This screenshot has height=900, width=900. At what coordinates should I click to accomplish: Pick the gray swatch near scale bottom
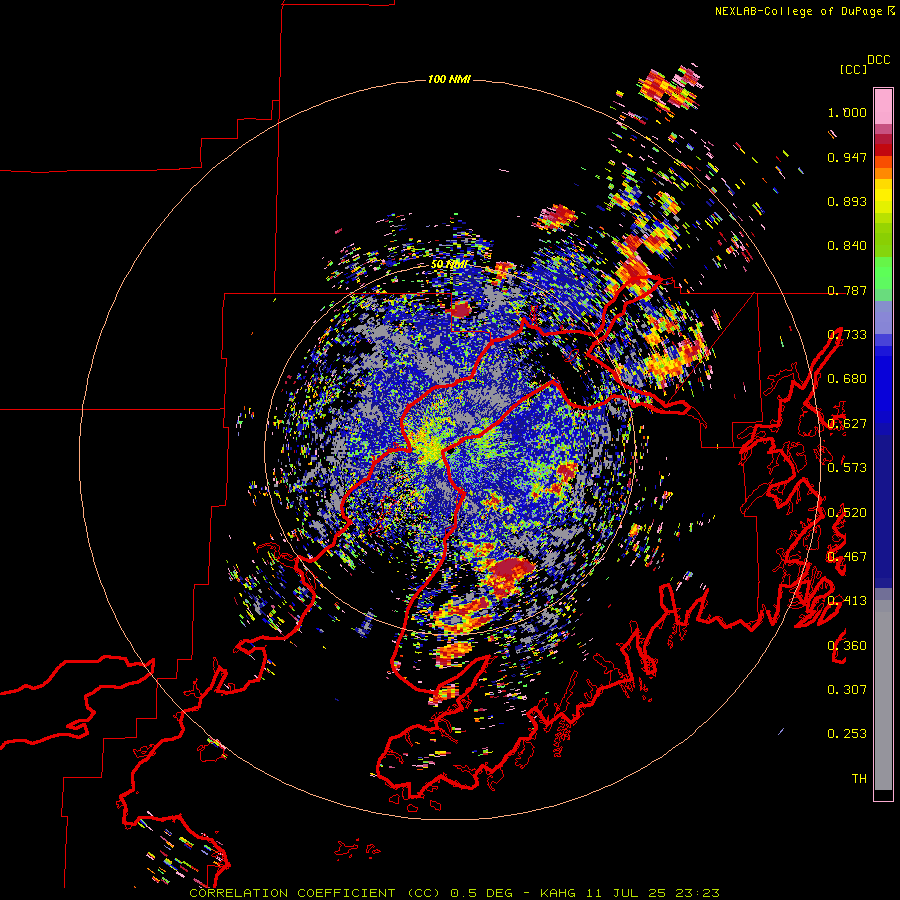pyautogui.click(x=883, y=695)
